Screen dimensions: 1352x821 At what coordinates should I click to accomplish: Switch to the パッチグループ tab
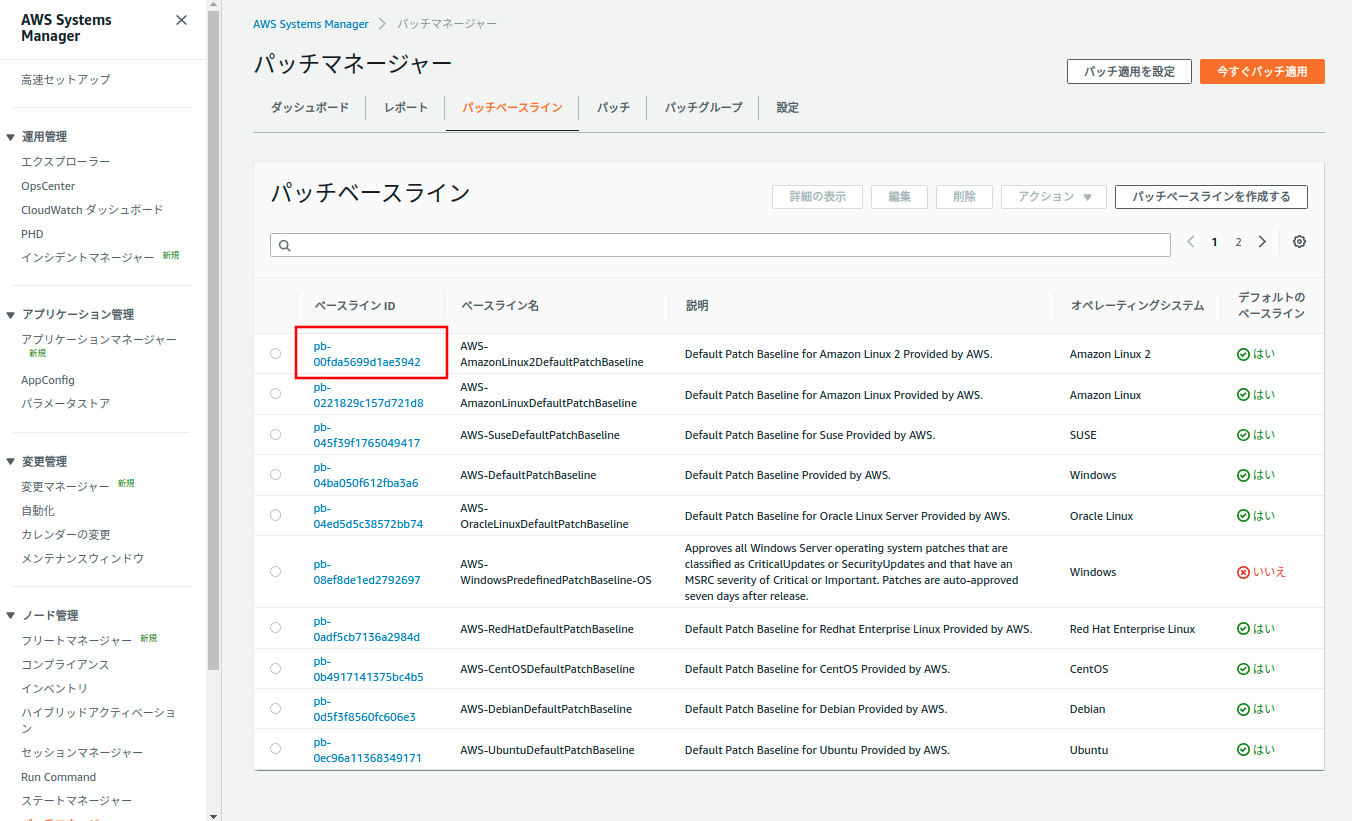tap(703, 108)
